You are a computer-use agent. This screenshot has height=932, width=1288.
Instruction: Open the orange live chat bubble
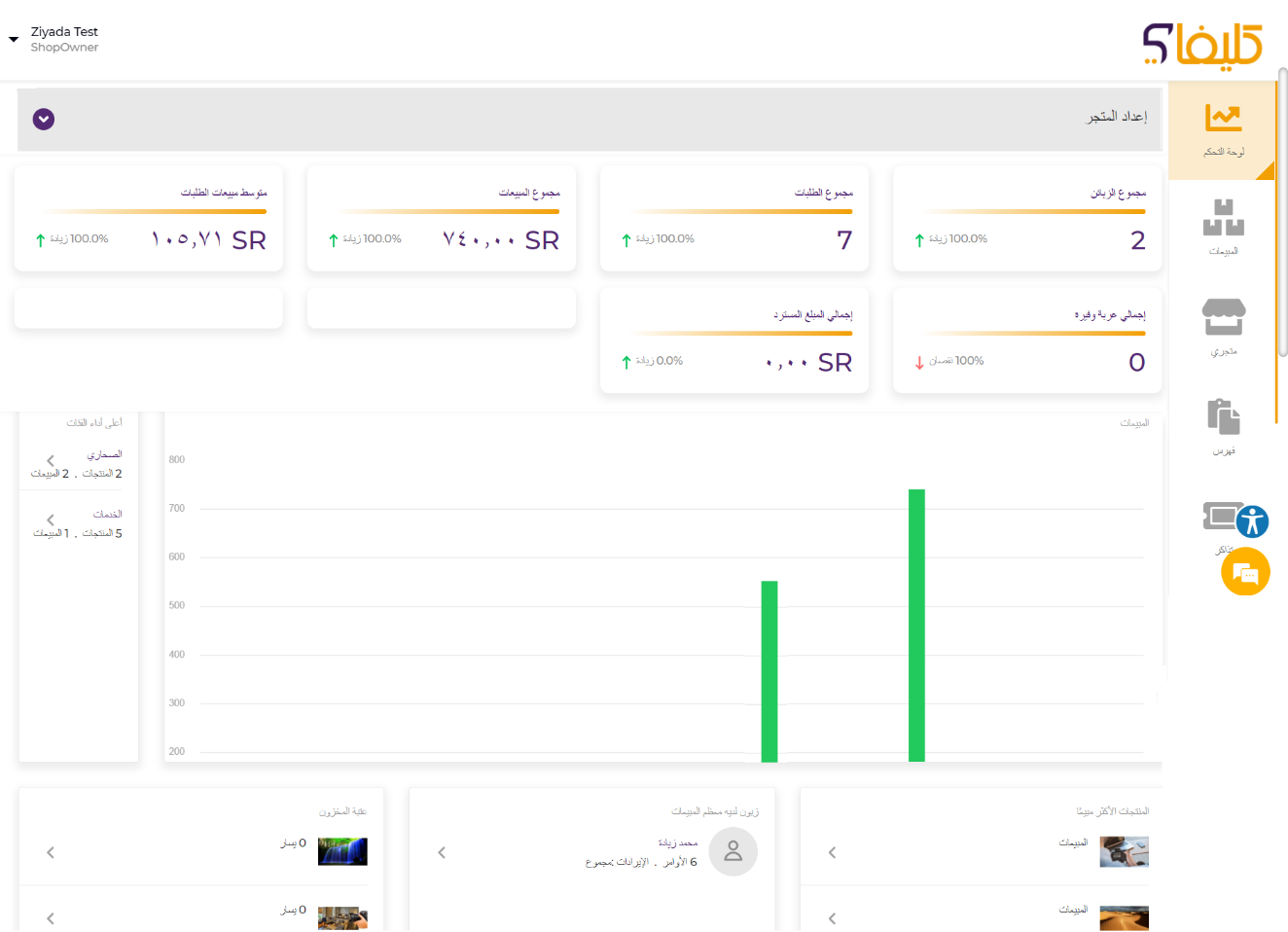1245,572
